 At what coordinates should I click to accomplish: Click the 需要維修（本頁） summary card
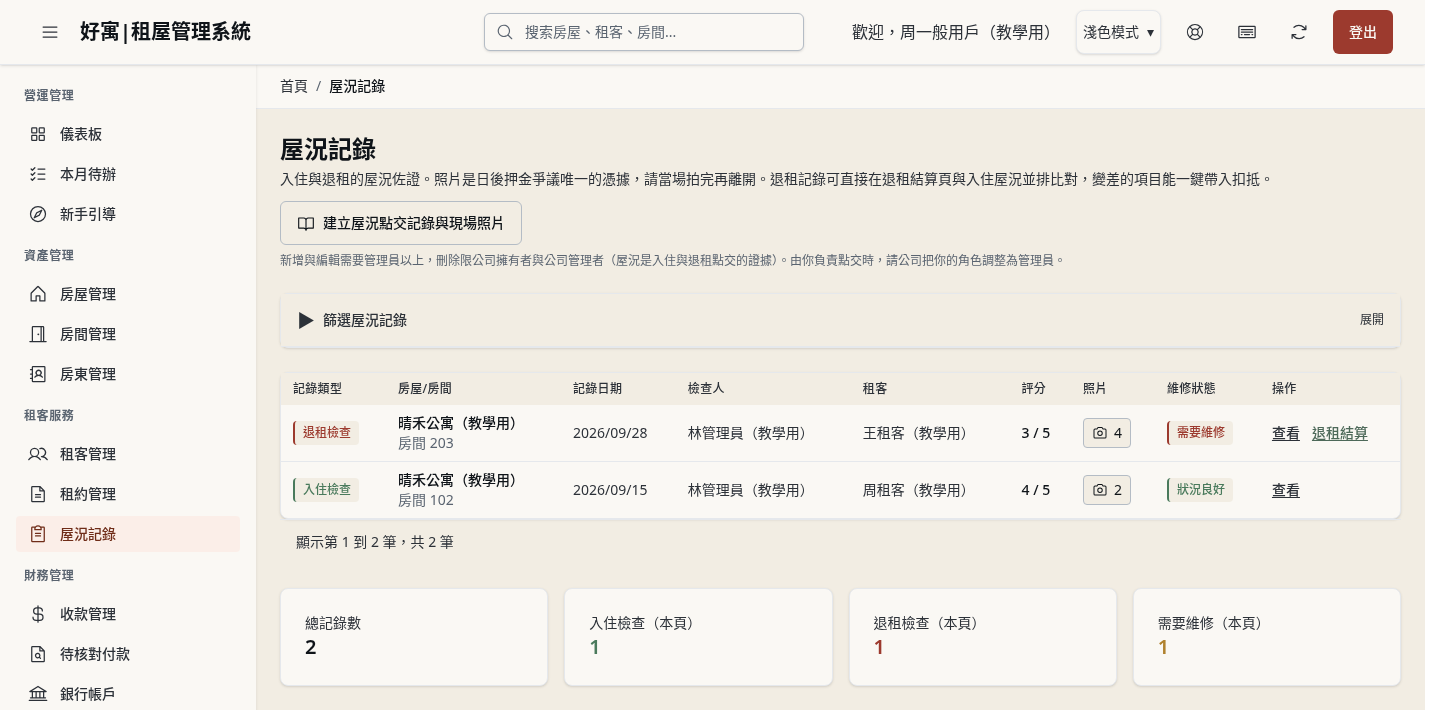(x=1267, y=637)
